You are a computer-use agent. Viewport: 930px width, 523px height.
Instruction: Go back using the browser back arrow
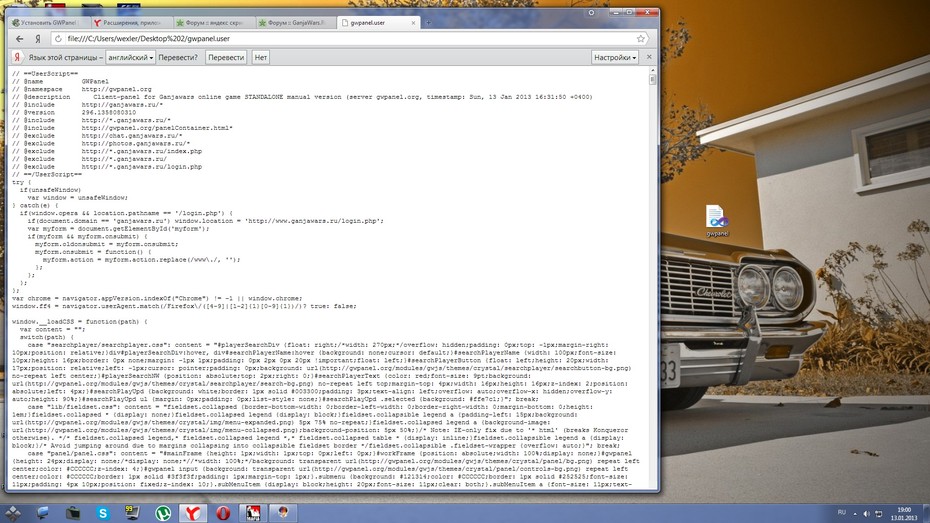[x=20, y=39]
